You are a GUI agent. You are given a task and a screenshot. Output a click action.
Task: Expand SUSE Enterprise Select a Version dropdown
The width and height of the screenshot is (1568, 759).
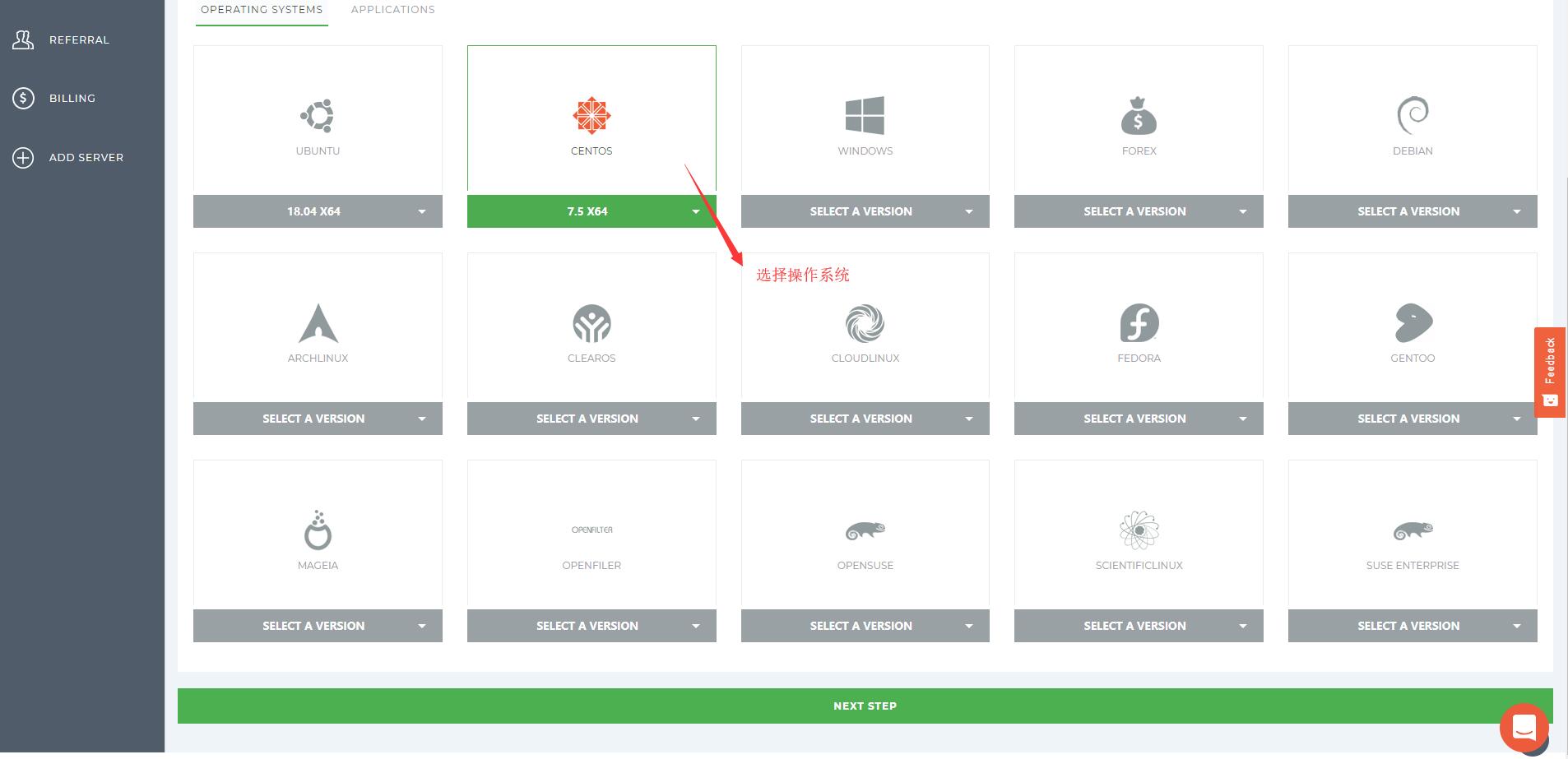[1413, 626]
